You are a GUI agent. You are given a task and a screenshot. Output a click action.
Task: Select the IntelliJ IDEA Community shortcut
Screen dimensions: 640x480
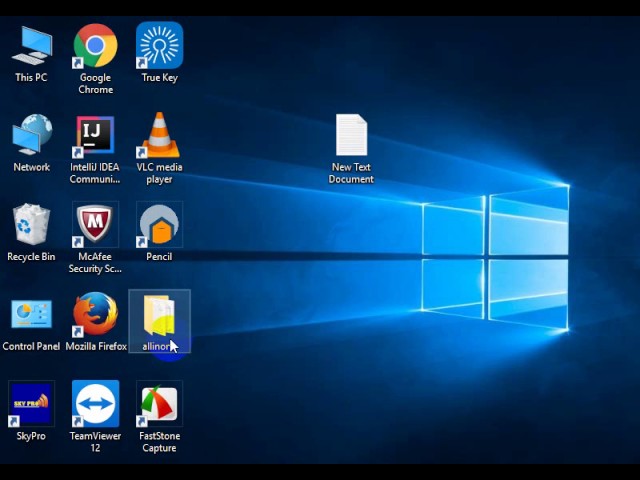pos(95,136)
